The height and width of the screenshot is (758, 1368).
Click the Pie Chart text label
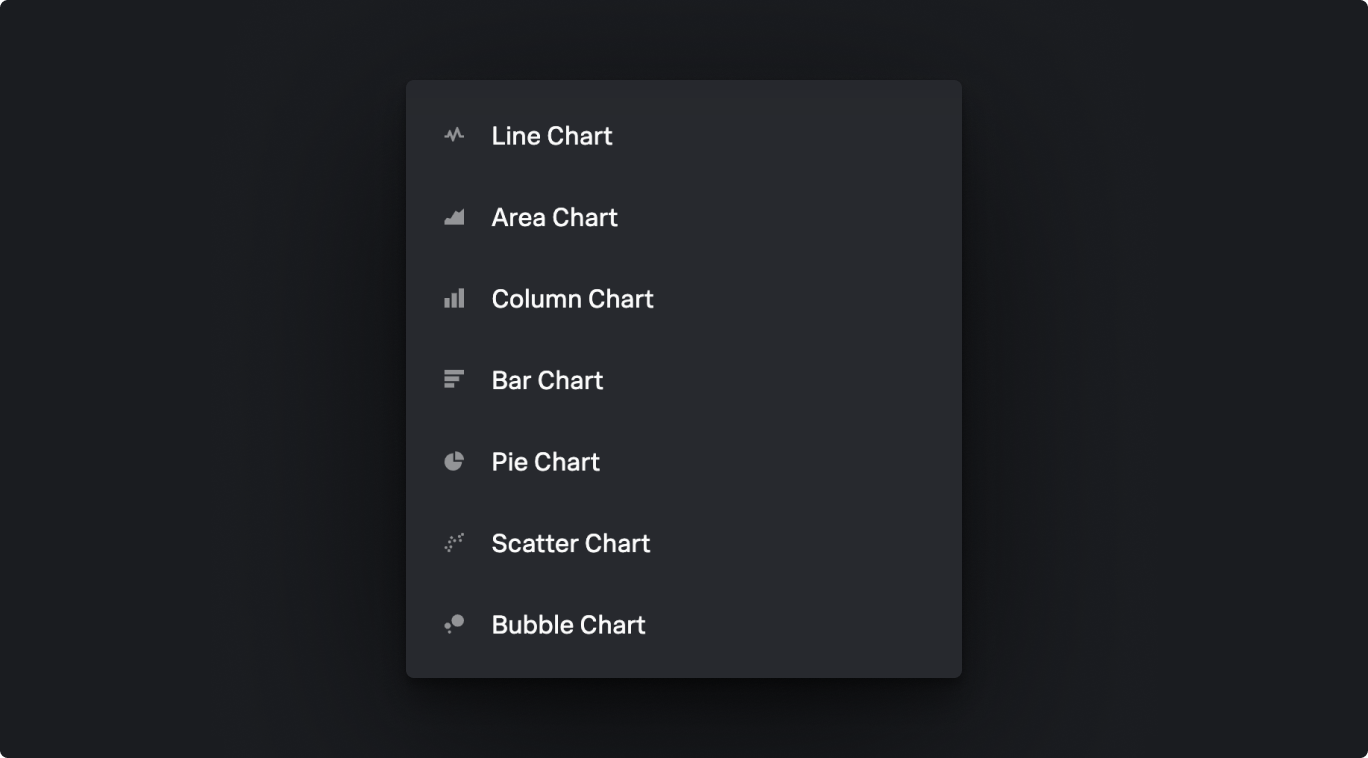545,461
